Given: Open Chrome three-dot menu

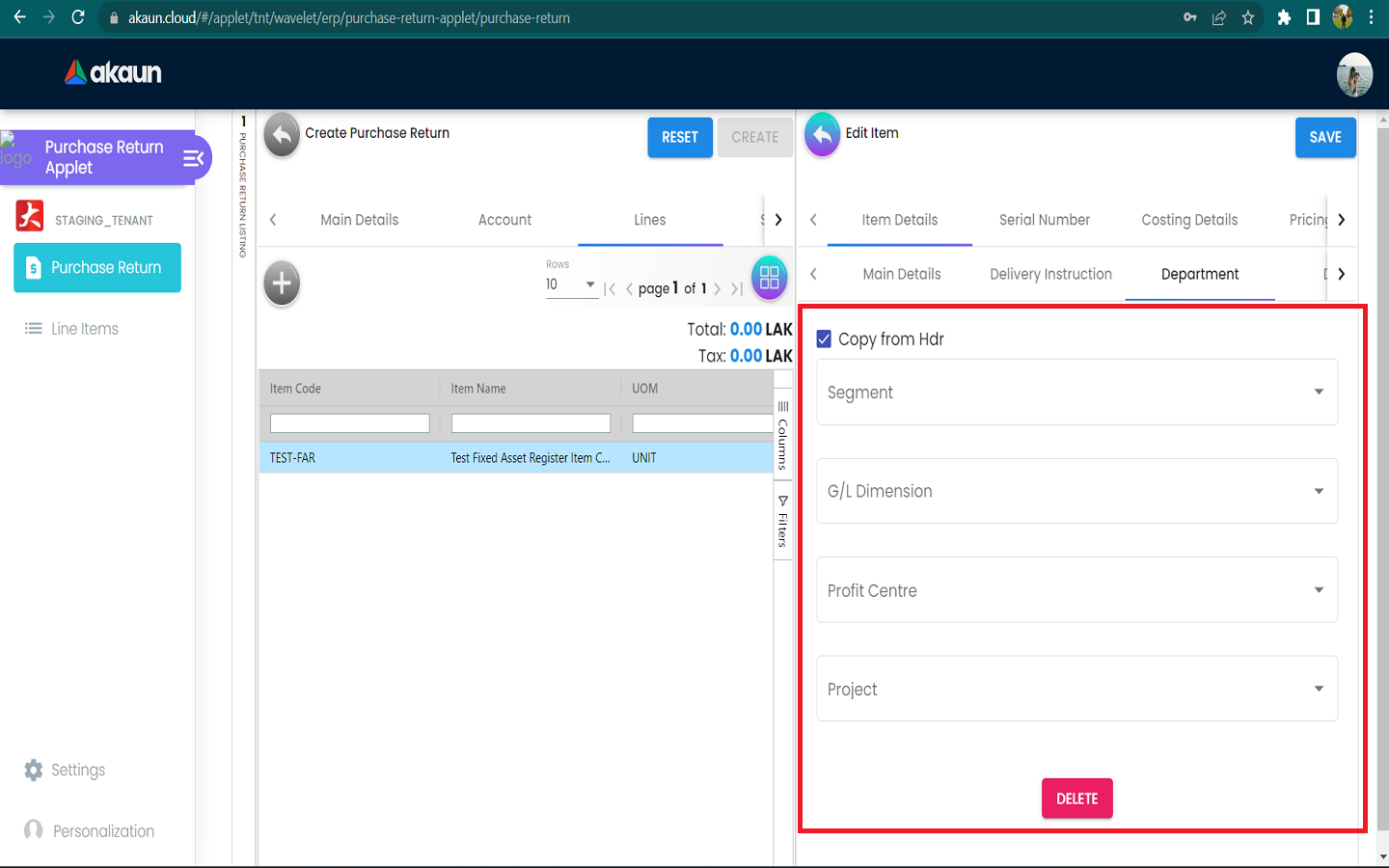Looking at the screenshot, I should tap(1371, 17).
